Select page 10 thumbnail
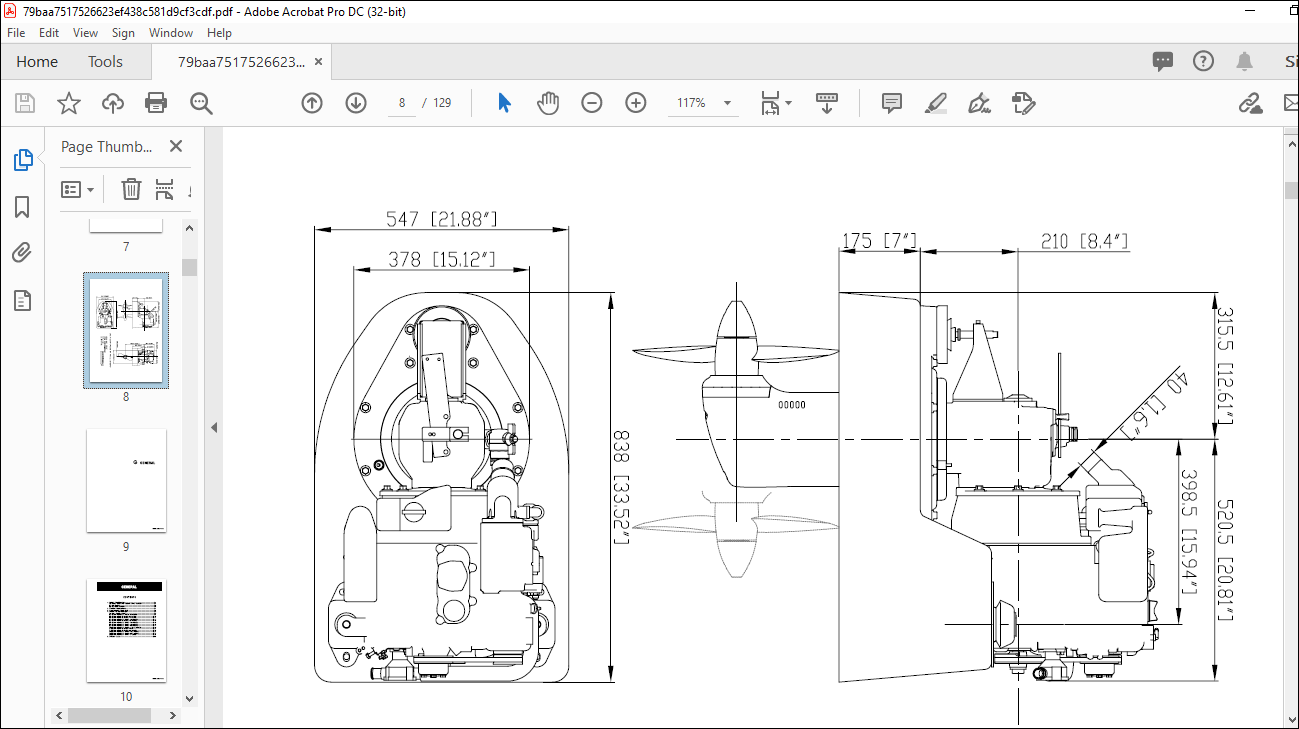1299x729 pixels. [x=126, y=630]
